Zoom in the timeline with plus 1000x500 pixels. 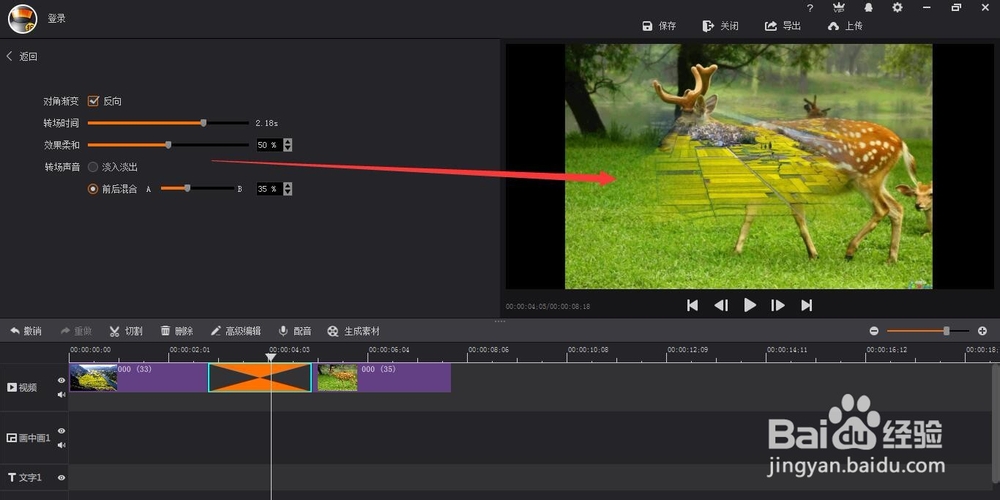[x=983, y=331]
